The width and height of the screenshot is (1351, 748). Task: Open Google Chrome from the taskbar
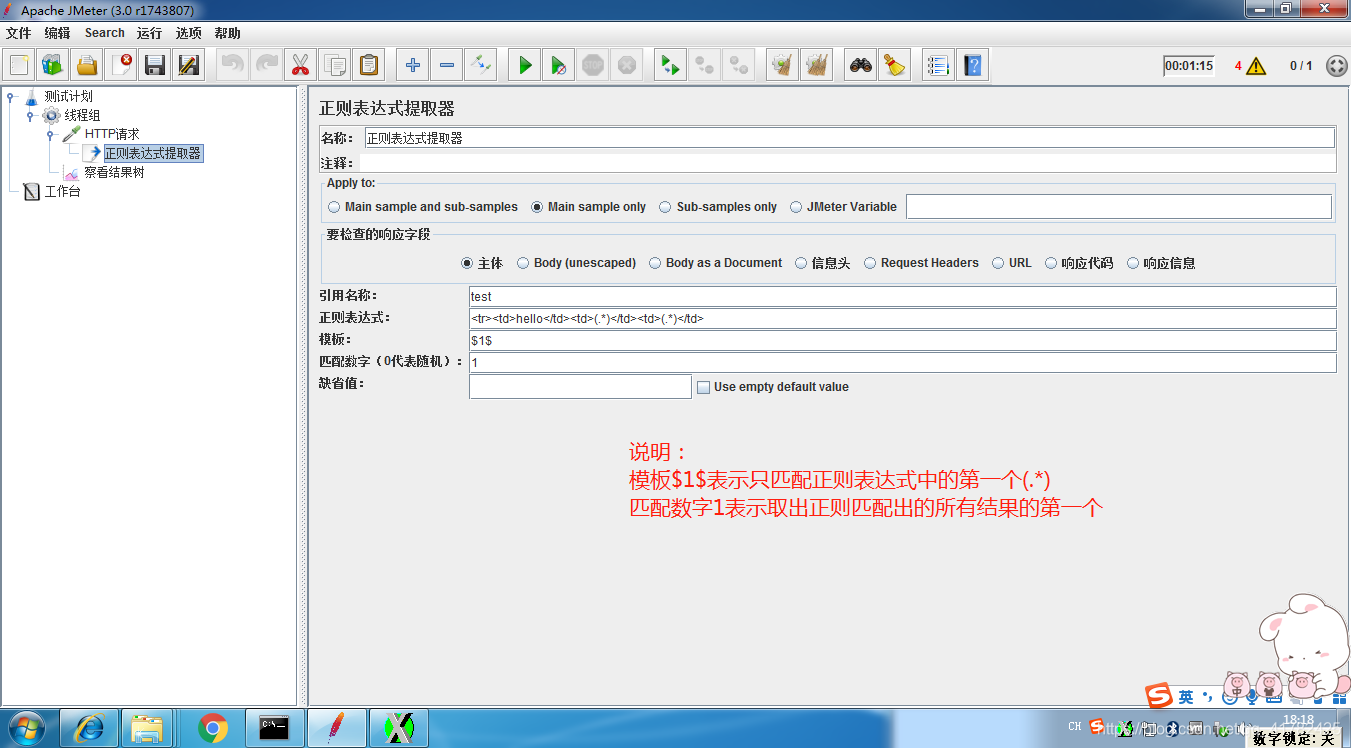tap(212, 728)
